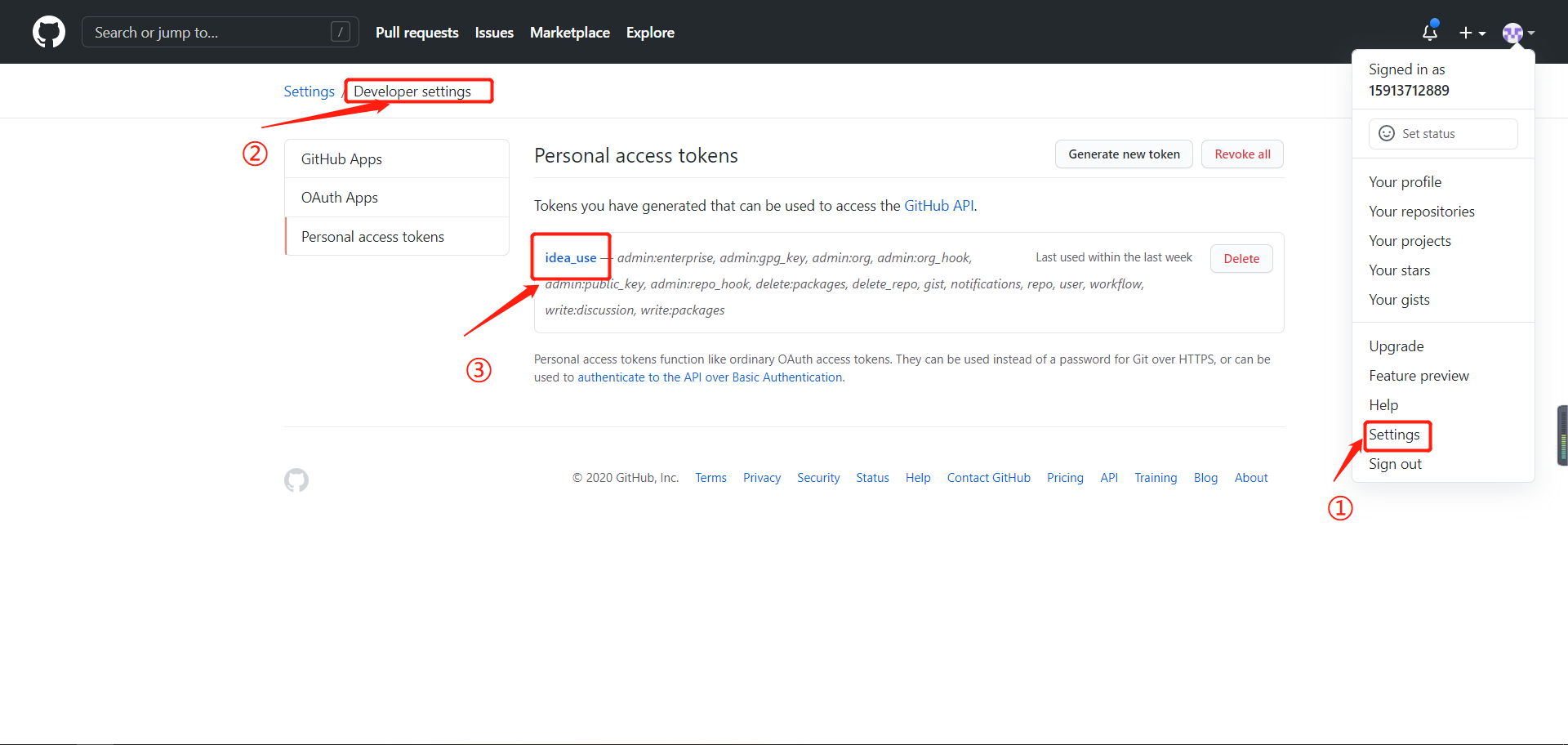Click the GitHub octocat logo
The width and height of the screenshot is (1568, 745).
[48, 32]
